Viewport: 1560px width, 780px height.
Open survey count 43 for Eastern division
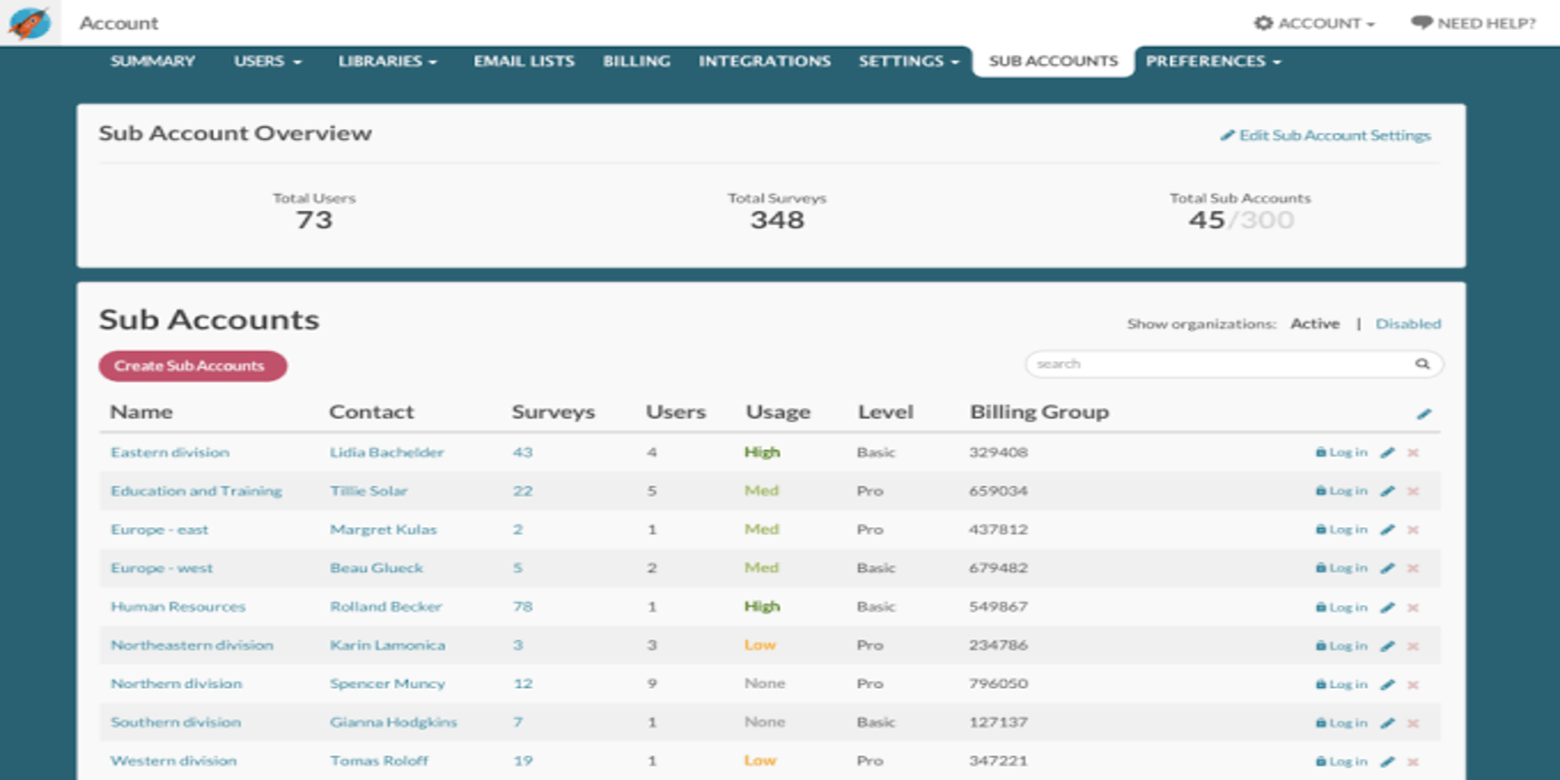[x=523, y=453]
